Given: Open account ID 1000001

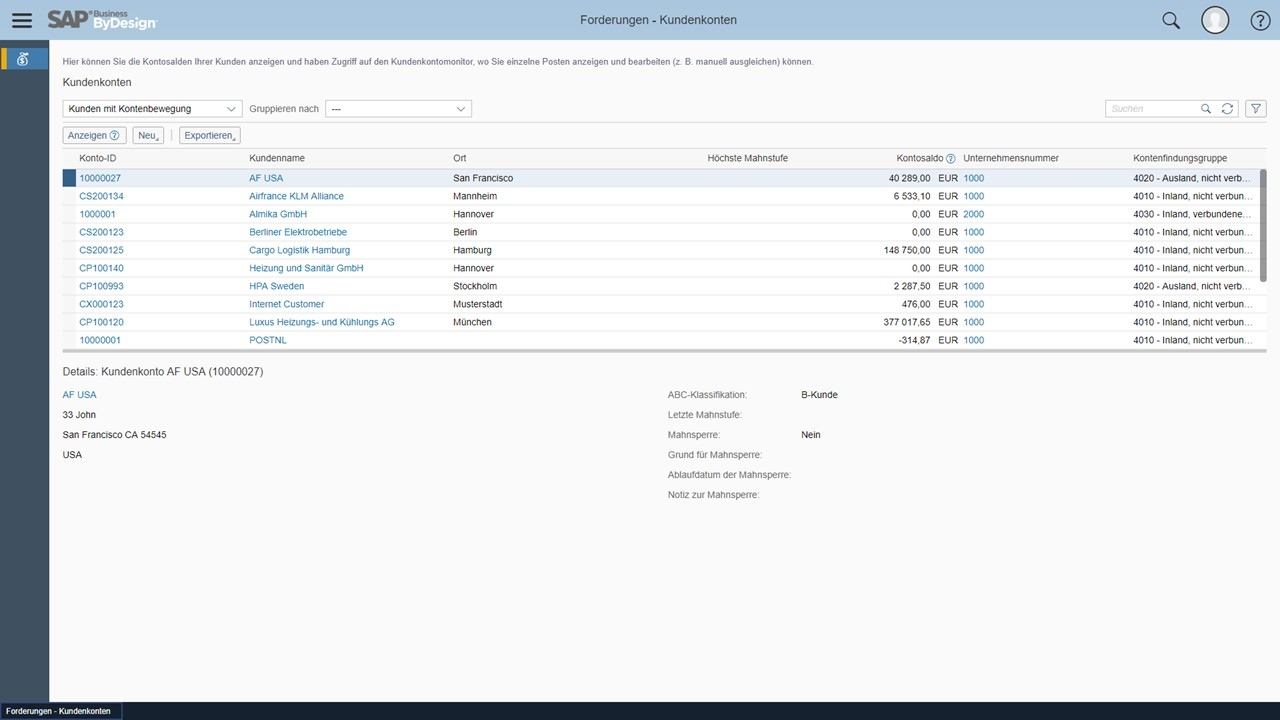Looking at the screenshot, I should pos(97,214).
